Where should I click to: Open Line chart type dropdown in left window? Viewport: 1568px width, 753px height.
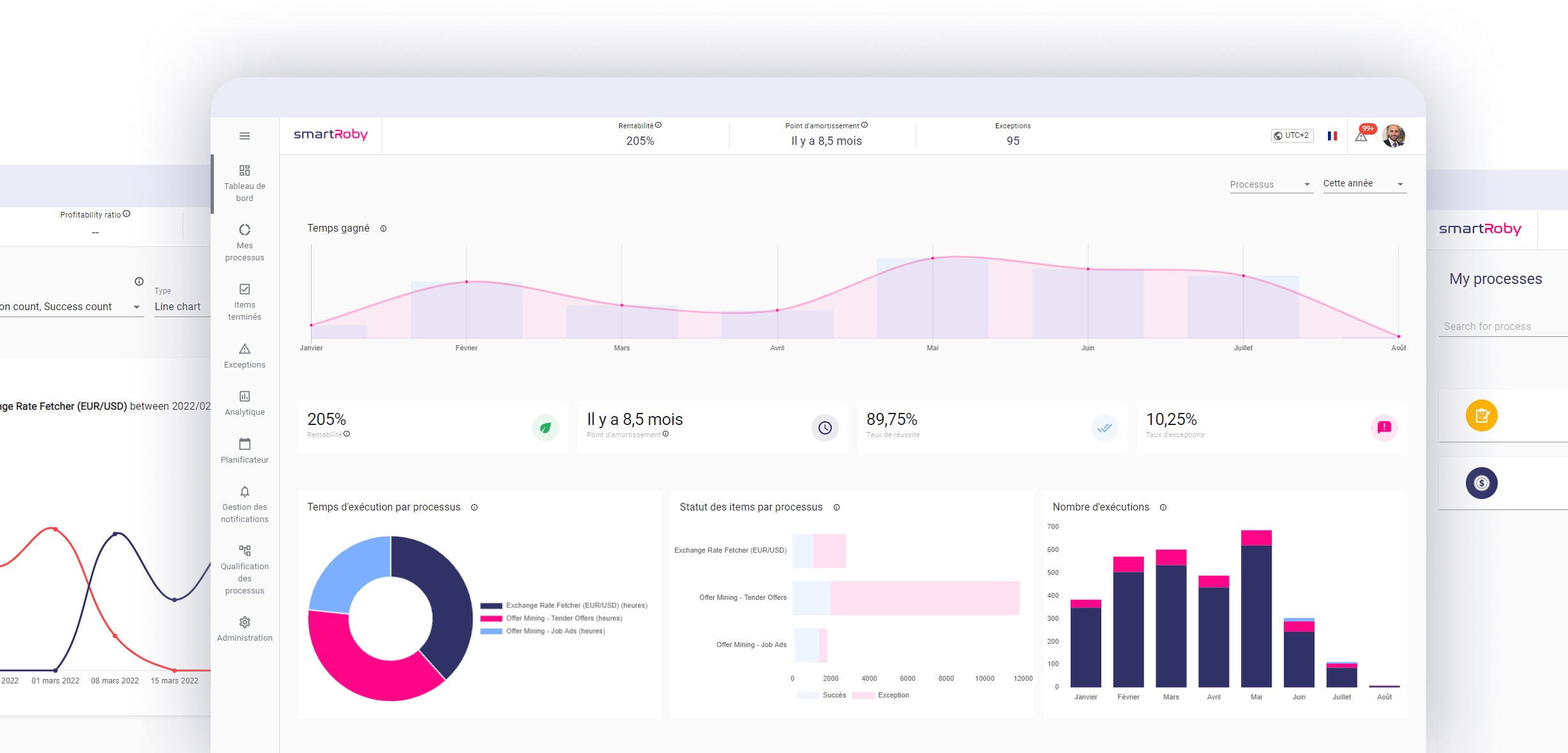click(x=183, y=307)
